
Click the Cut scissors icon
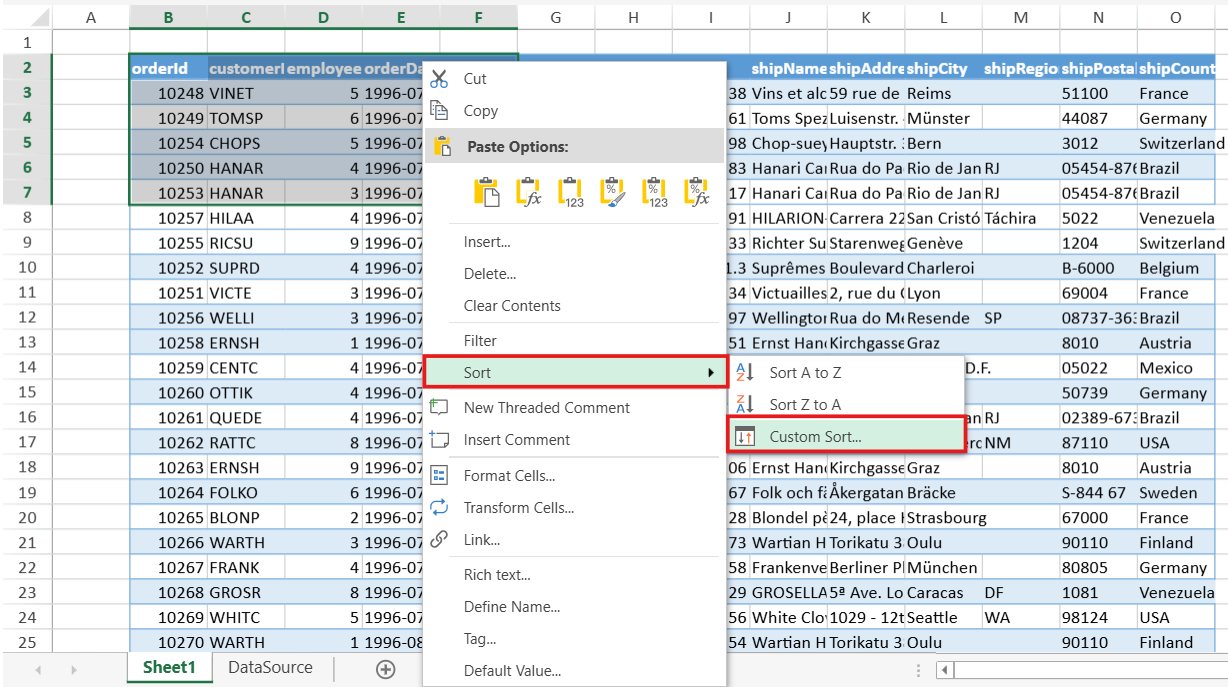(x=440, y=79)
